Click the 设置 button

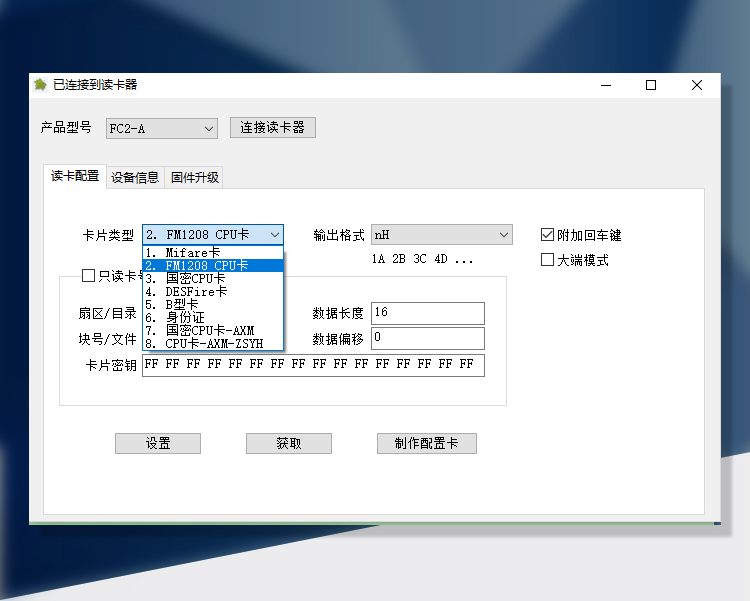[158, 443]
